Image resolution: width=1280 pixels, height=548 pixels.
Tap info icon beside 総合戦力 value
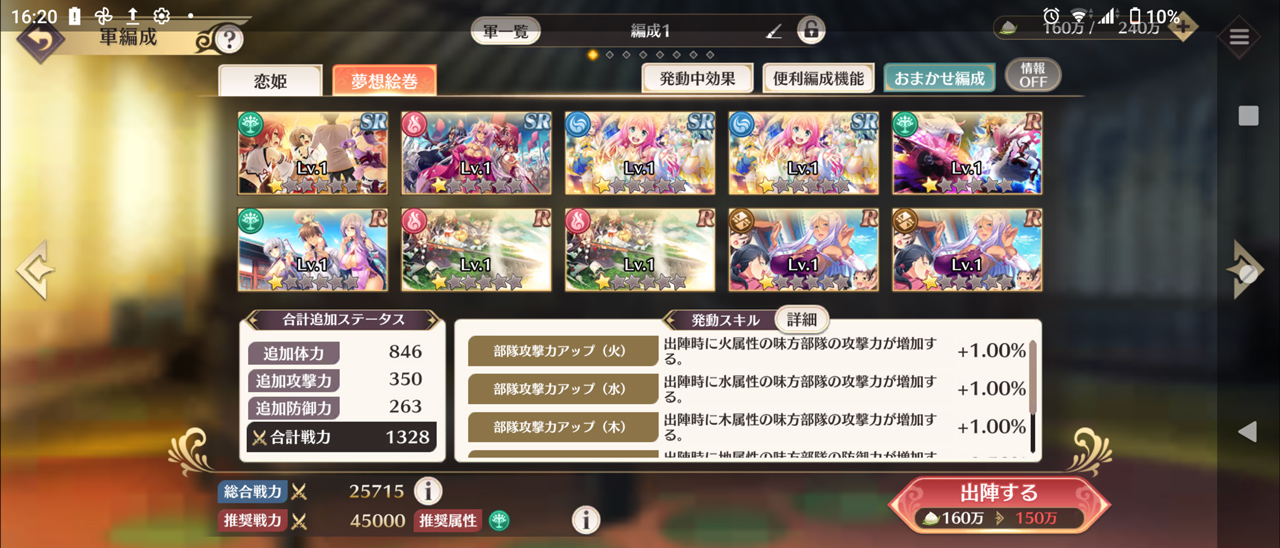pos(428,491)
